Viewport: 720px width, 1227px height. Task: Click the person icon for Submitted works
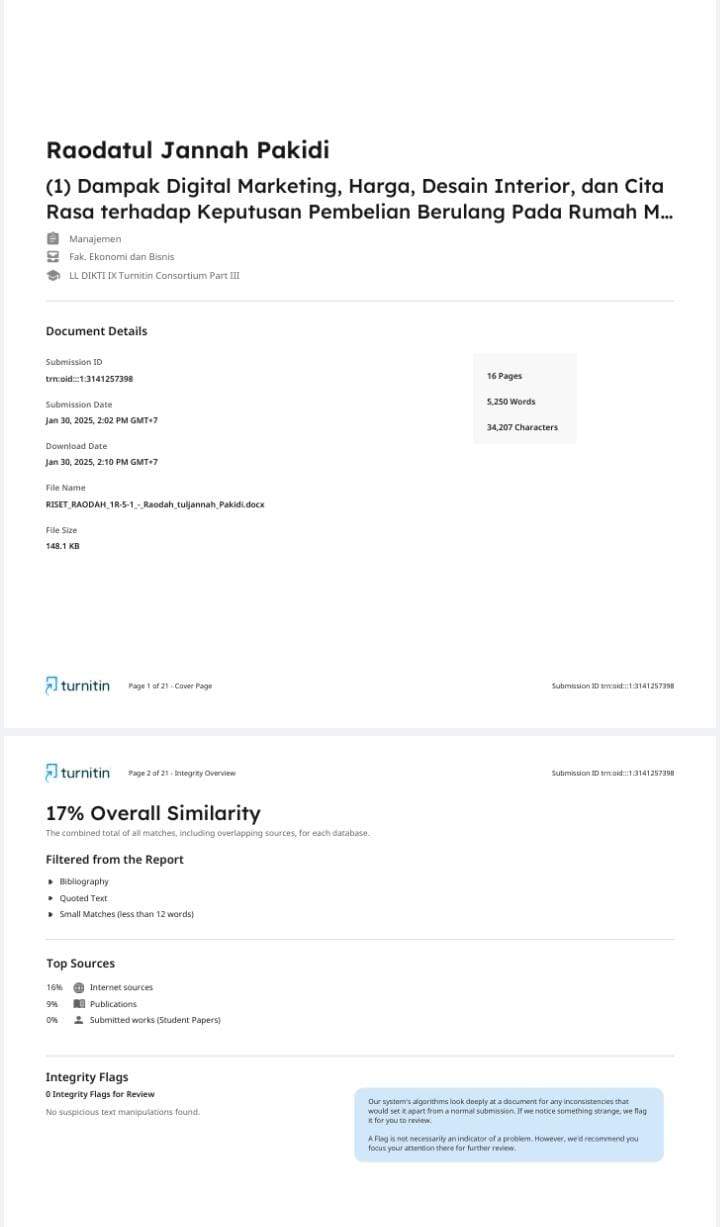(79, 1020)
